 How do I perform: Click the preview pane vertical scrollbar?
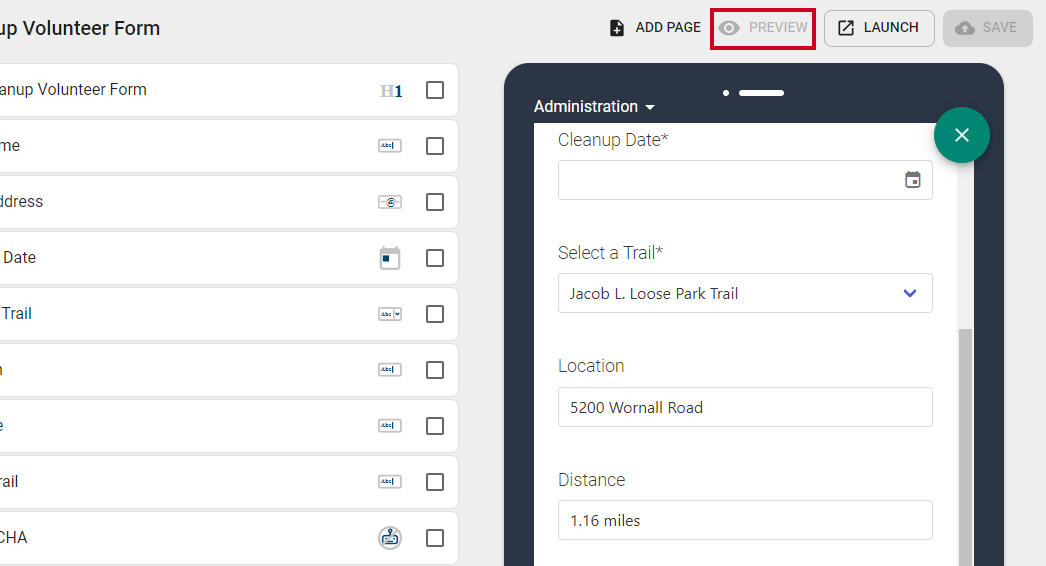pyautogui.click(x=965, y=447)
